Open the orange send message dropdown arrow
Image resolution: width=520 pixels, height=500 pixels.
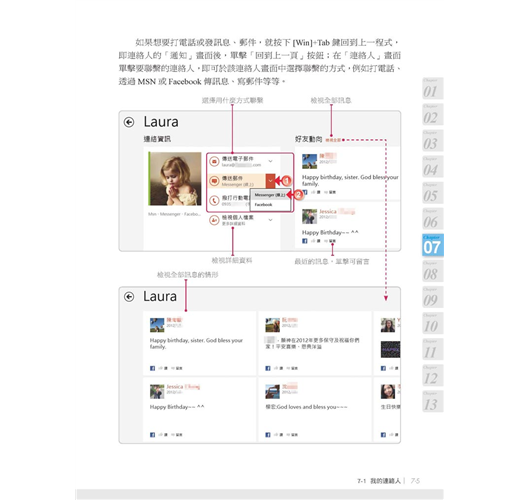[x=270, y=181]
